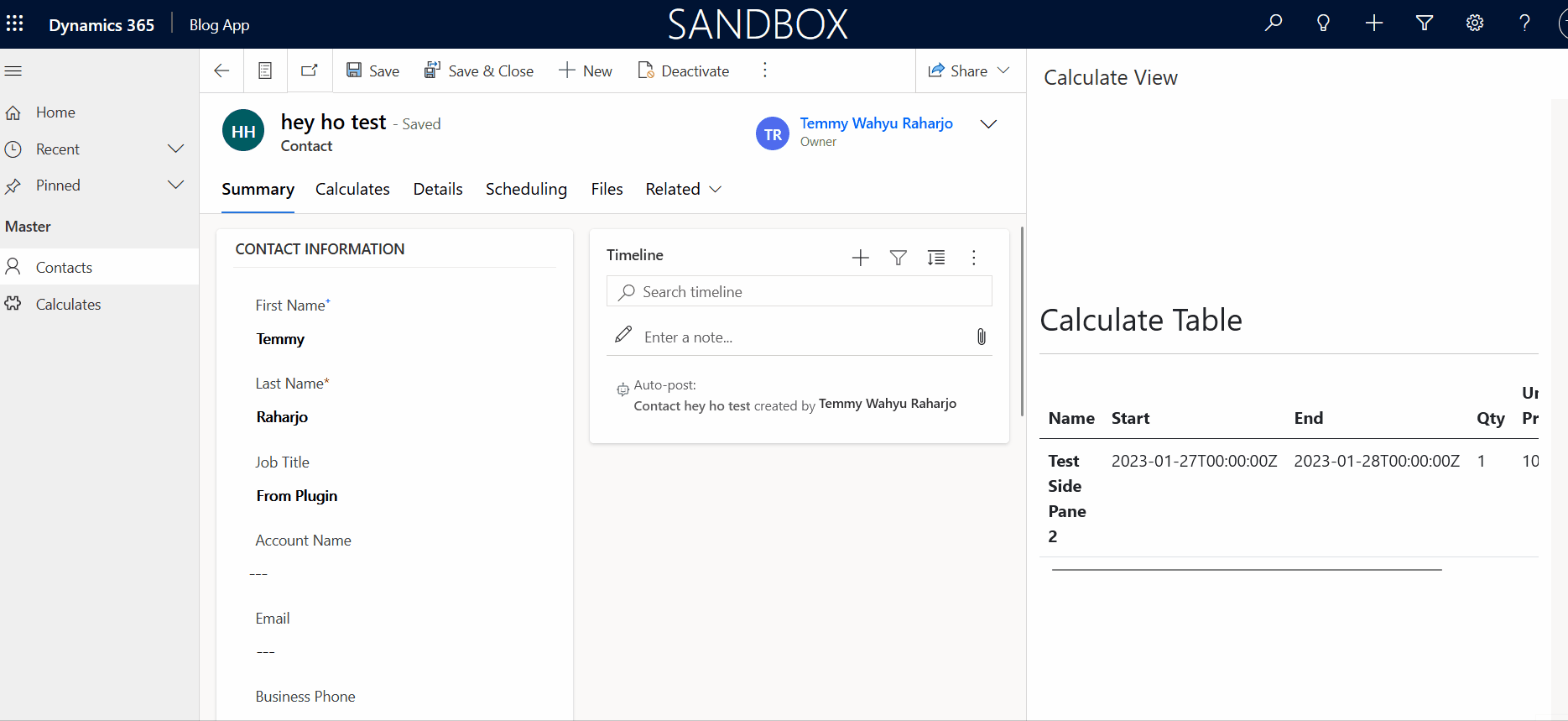Switch to the Calculates tab
The height and width of the screenshot is (721, 1568).
coord(352,189)
